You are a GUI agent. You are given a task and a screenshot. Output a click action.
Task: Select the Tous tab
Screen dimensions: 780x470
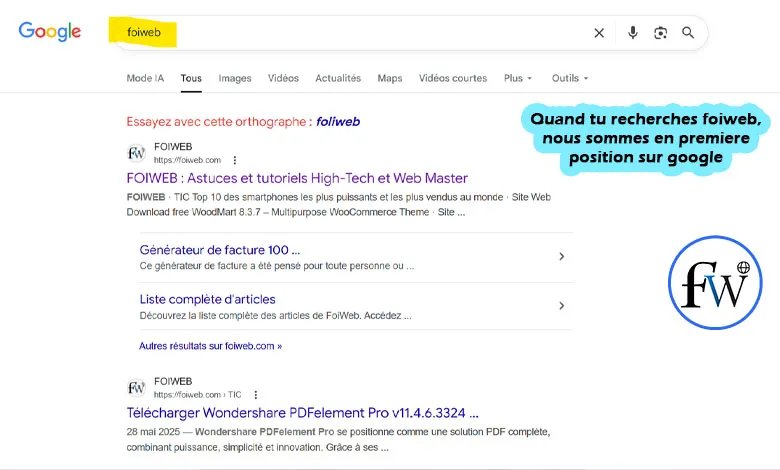pyautogui.click(x=191, y=78)
